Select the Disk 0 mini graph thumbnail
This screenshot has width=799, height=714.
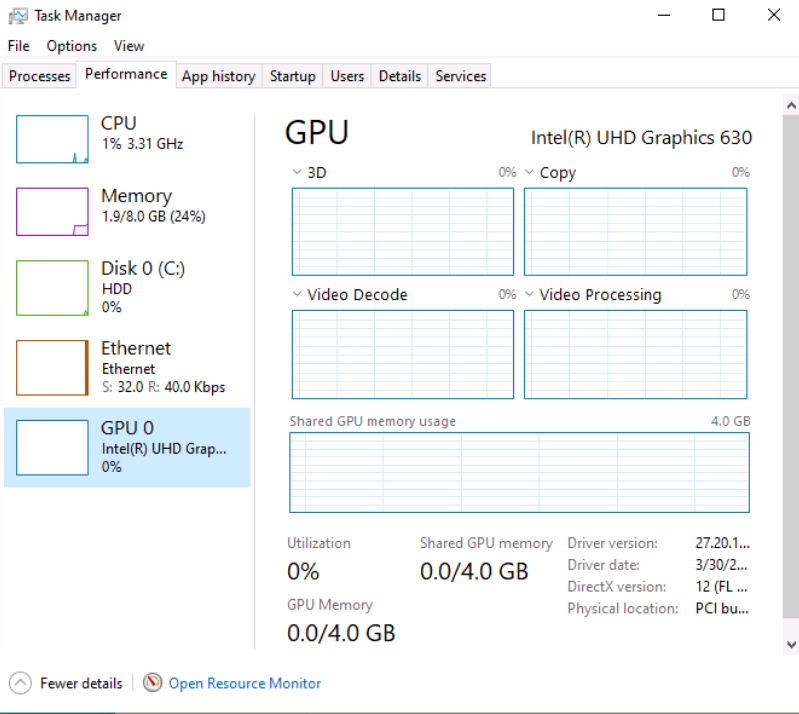[52, 288]
